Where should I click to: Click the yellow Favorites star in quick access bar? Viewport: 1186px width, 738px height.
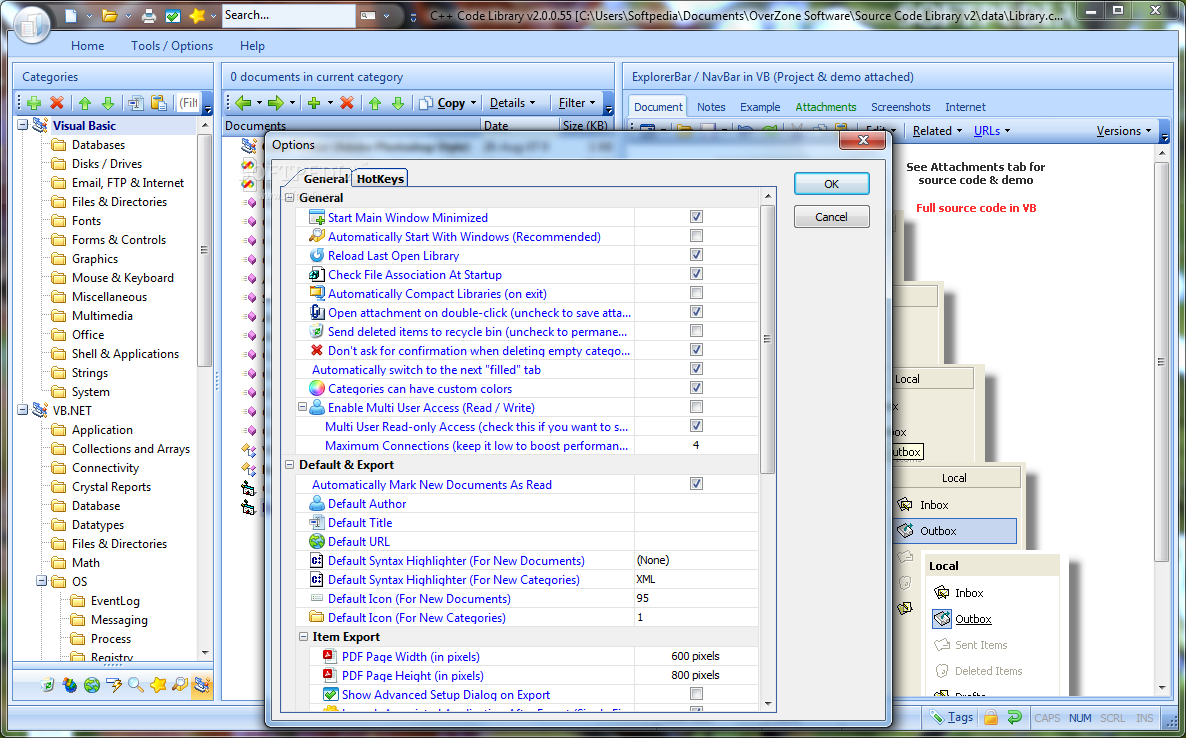[x=197, y=15]
